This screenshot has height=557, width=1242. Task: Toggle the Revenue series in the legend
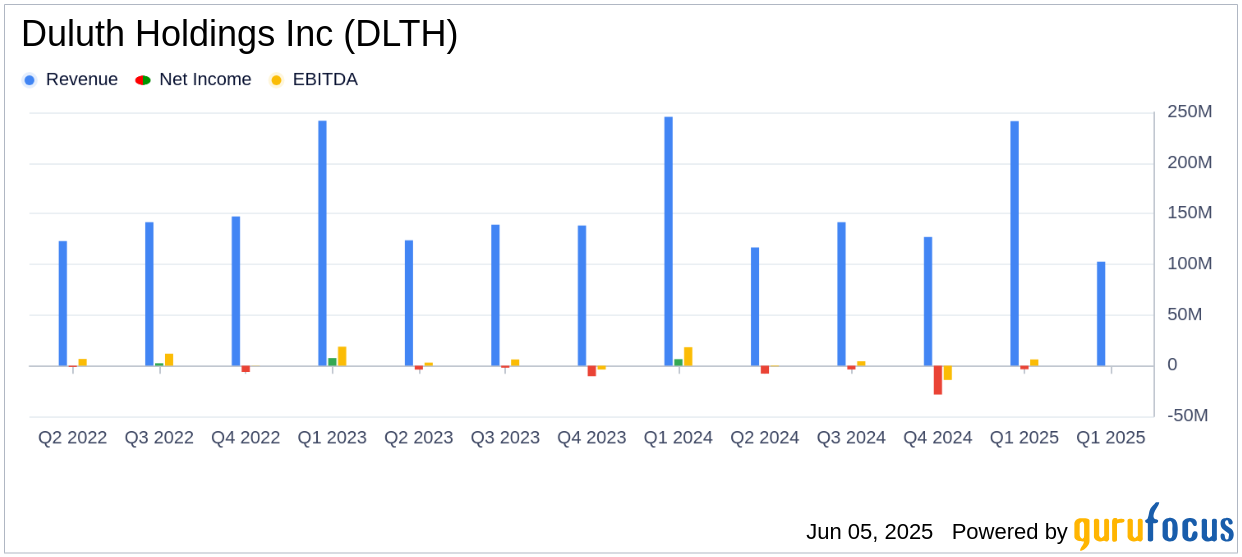tap(70, 80)
